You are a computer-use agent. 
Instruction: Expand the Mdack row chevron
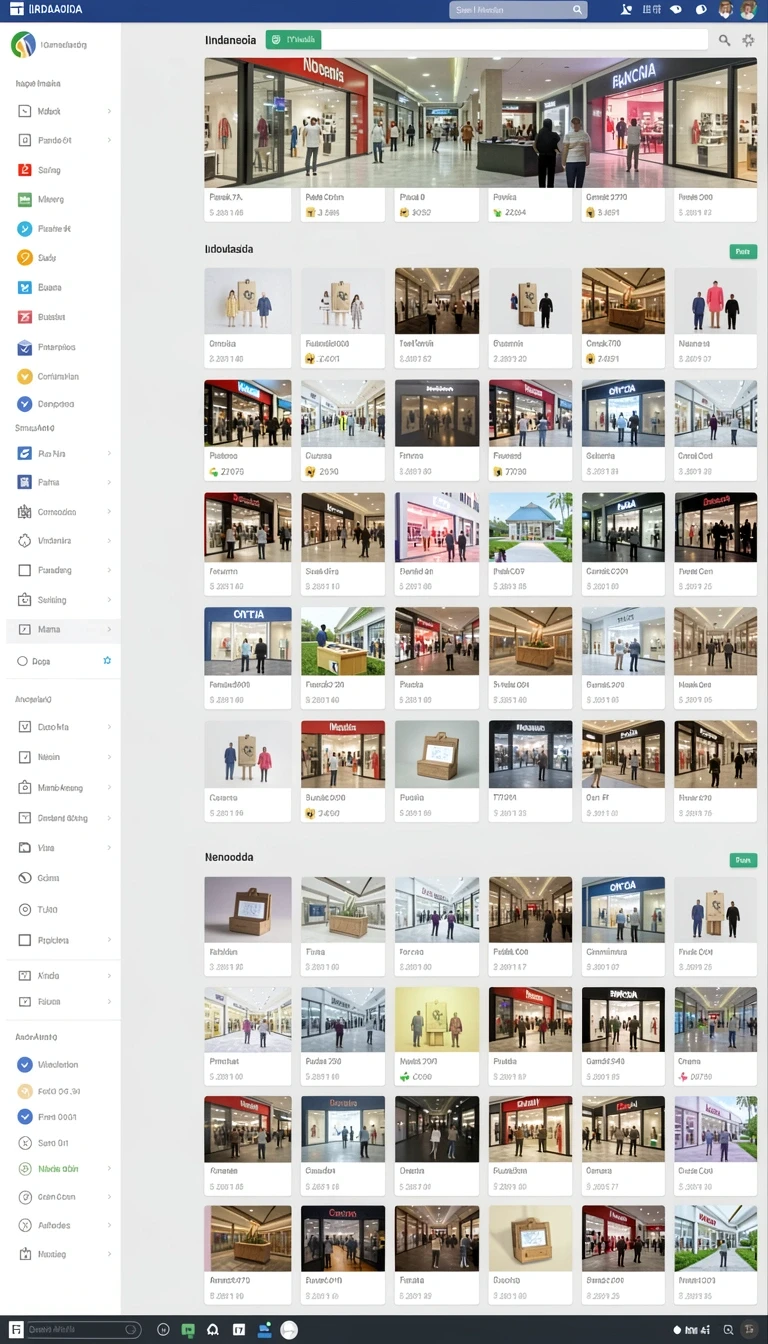pyautogui.click(x=109, y=111)
